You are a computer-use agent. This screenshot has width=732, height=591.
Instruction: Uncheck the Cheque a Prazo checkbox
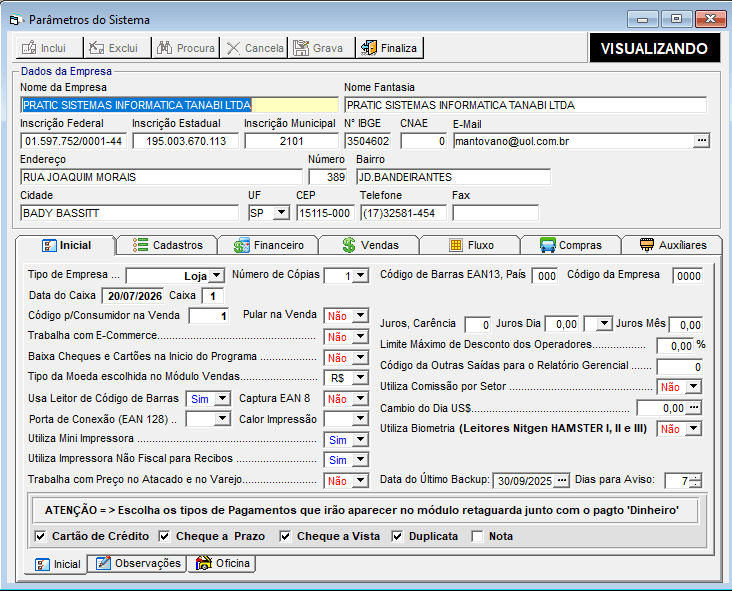(164, 536)
